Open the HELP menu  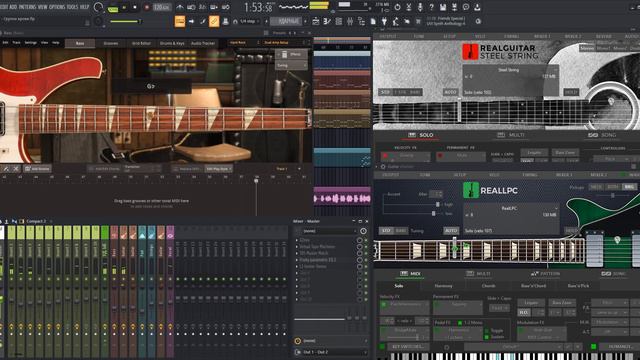84,7
